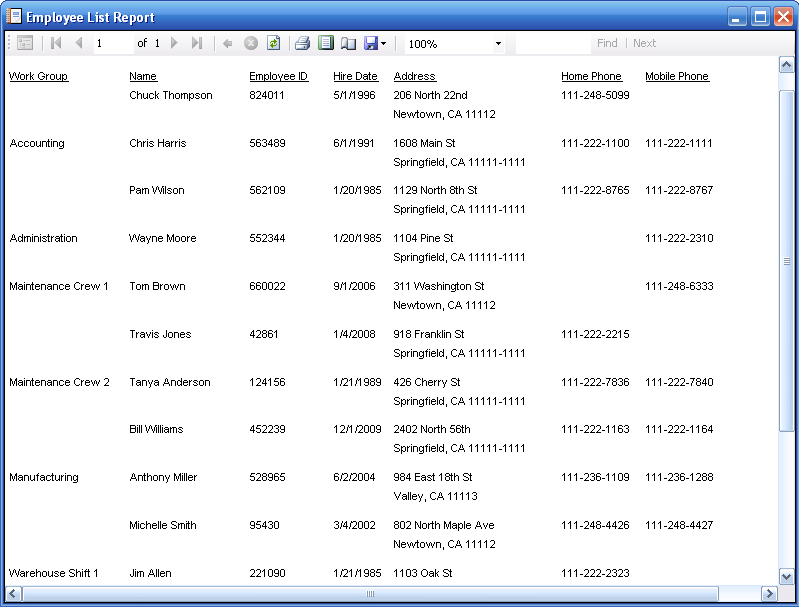Screen dimensions: 799x607
Task: Go to the first page
Action: click(56, 43)
